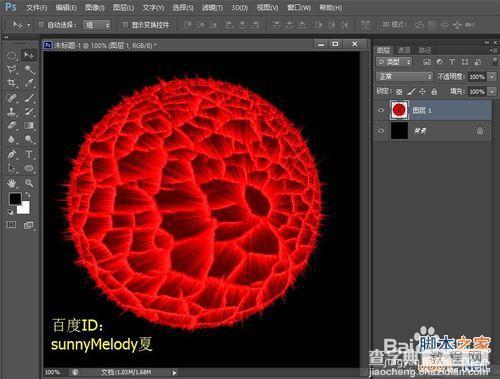Filter layers by type (T) layers
The height and width of the screenshot is (379, 500).
(x=452, y=62)
